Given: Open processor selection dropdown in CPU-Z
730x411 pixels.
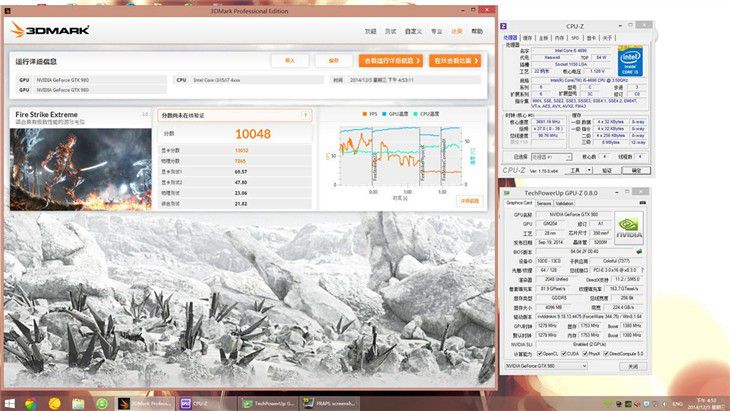Looking at the screenshot, I should click(551, 157).
